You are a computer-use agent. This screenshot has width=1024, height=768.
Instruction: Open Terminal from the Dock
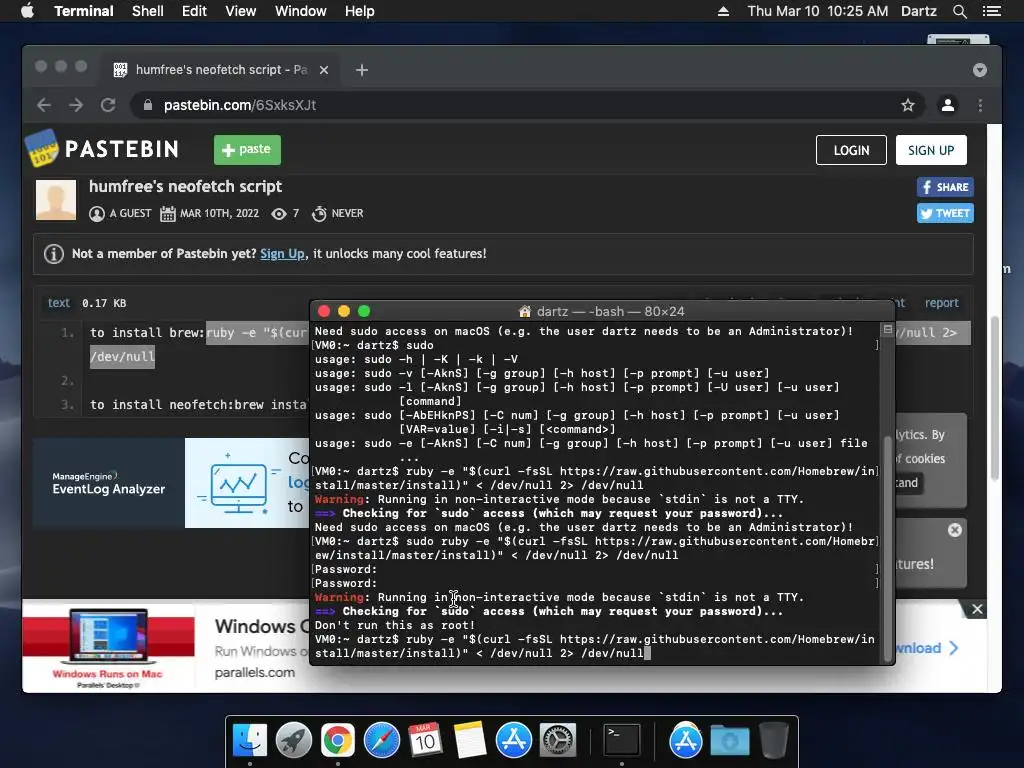point(621,741)
